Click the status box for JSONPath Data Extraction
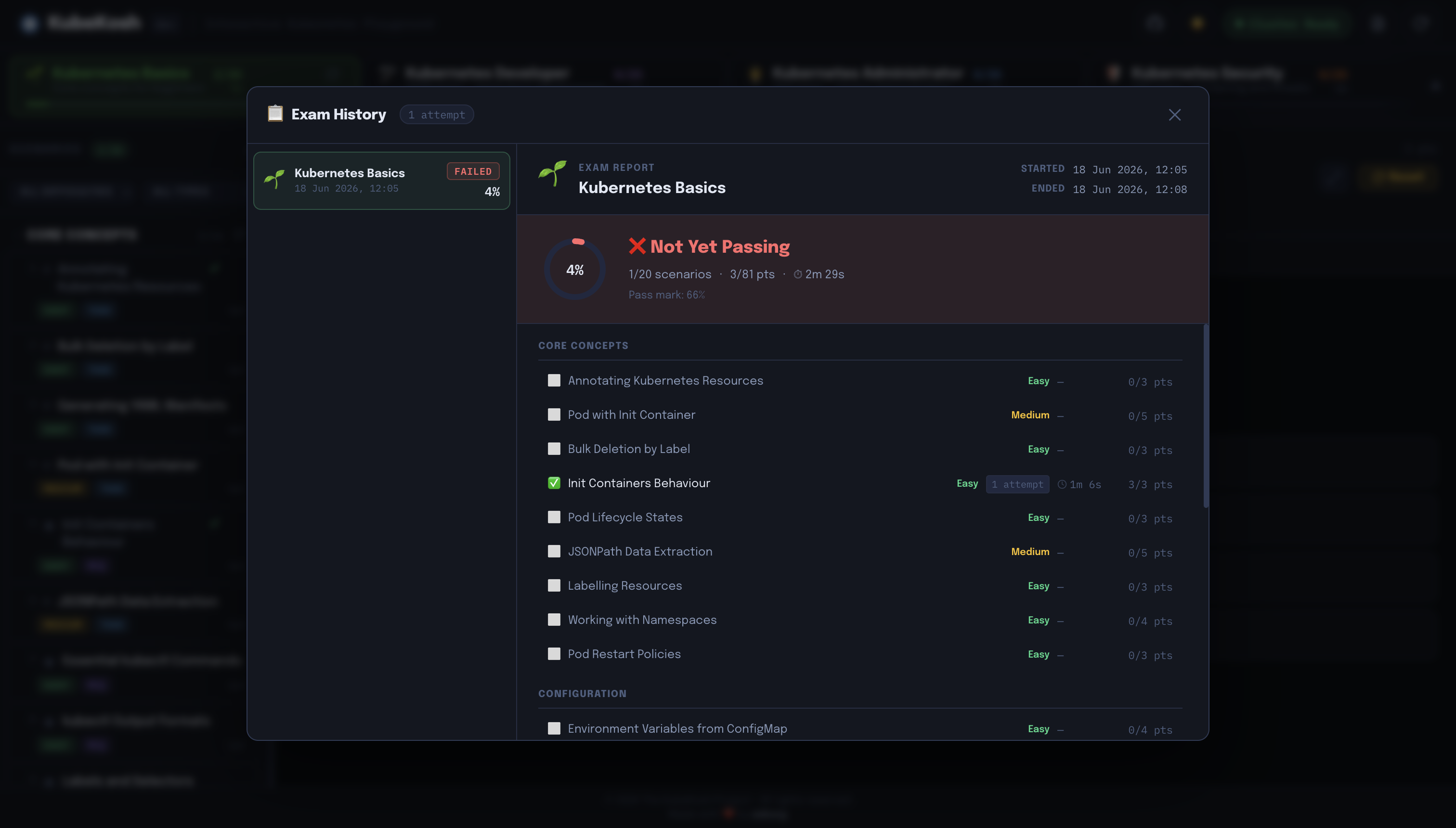This screenshot has height=828, width=1456. [553, 551]
